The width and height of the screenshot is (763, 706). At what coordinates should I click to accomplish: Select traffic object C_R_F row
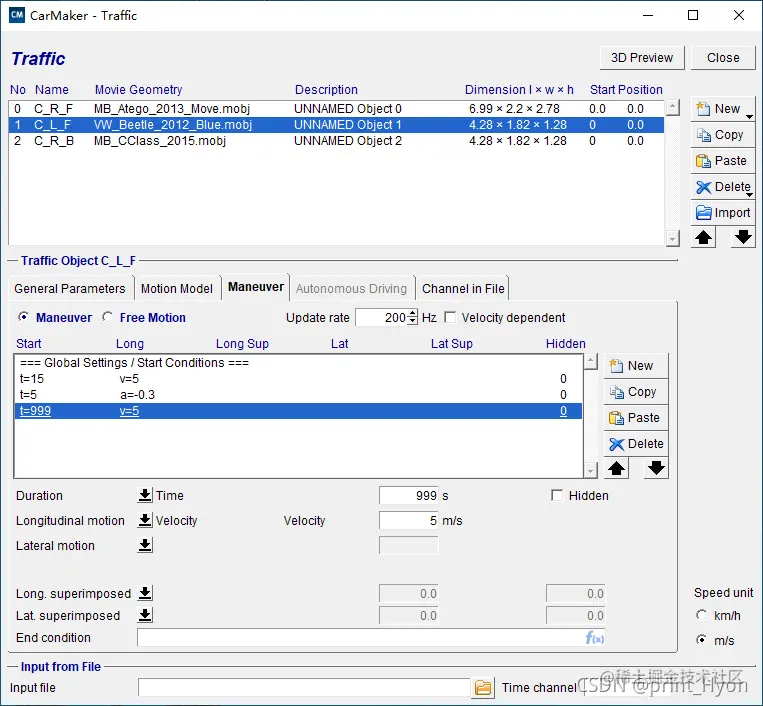point(336,109)
